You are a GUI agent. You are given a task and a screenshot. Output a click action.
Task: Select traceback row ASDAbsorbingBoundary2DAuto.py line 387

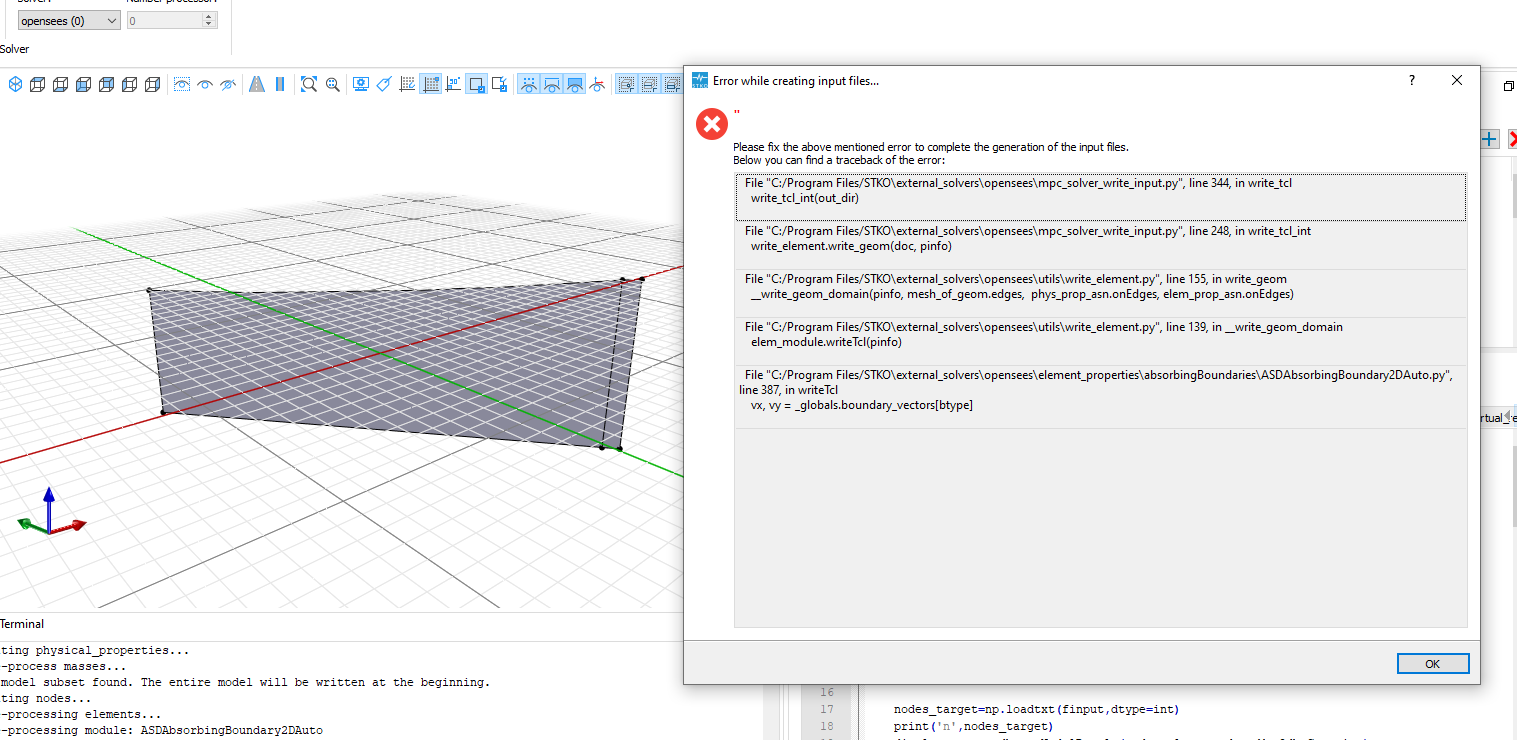[x=1100, y=397]
